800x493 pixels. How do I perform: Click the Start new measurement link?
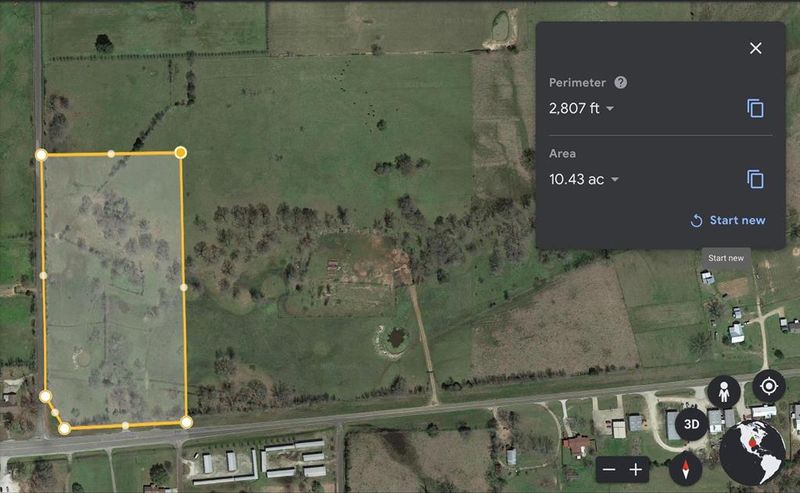point(737,220)
